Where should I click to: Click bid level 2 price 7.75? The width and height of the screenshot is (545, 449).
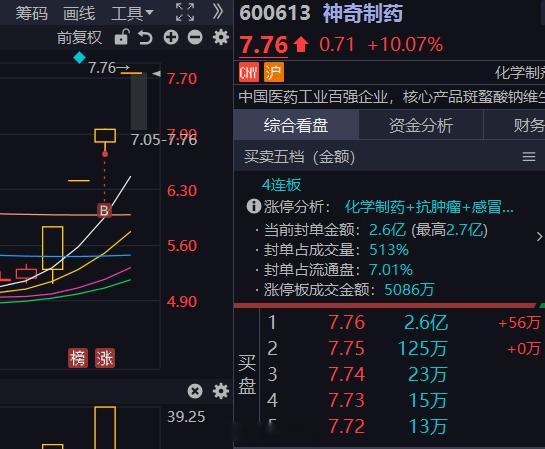347,348
